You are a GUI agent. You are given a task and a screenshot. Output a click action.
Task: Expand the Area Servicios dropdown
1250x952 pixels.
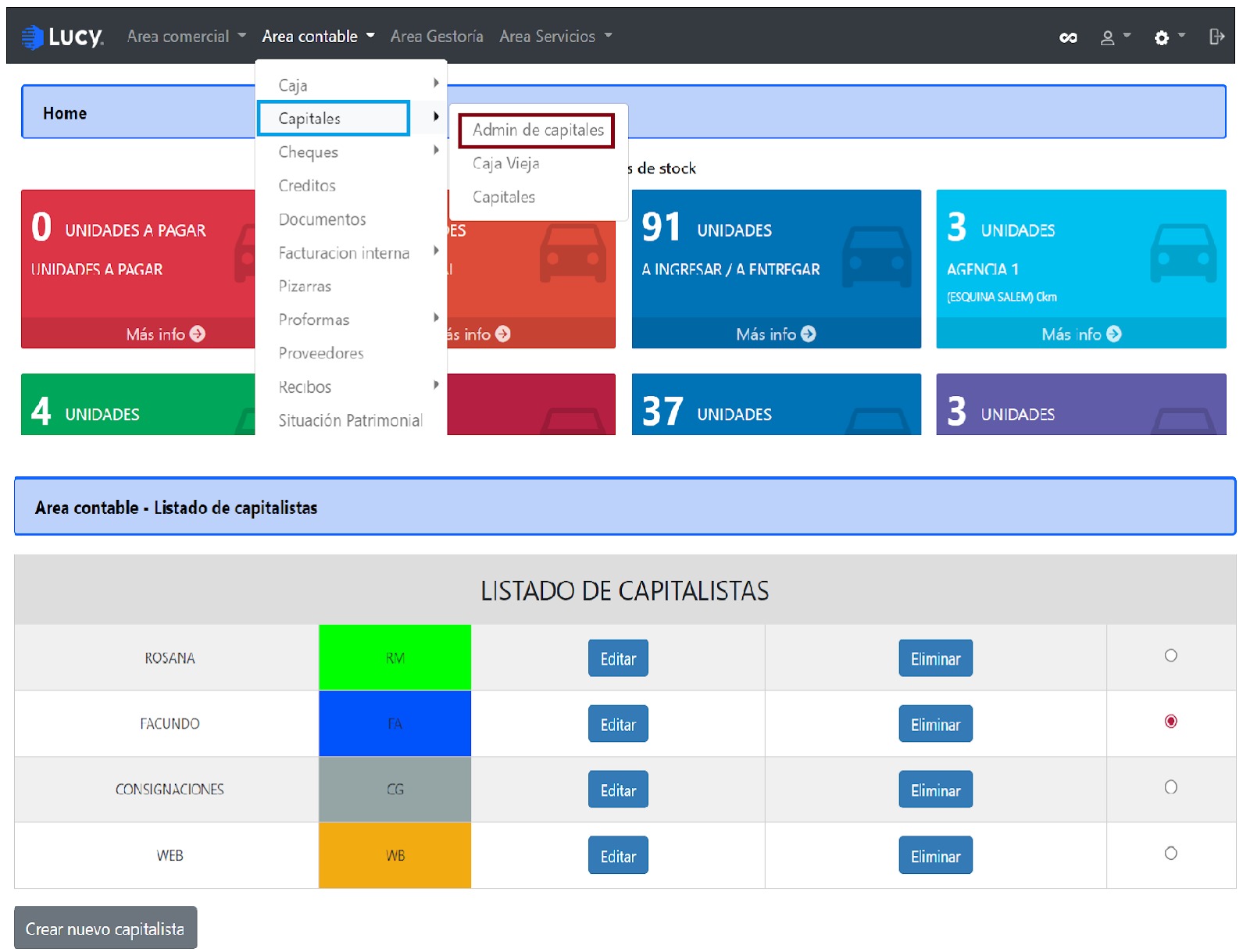[x=555, y=36]
